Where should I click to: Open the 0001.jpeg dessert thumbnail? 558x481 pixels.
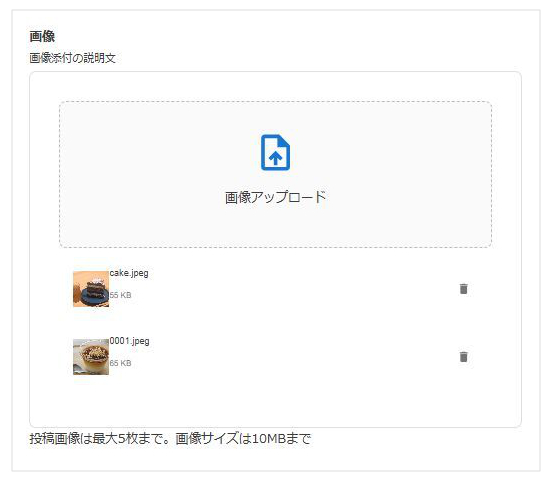(x=91, y=357)
